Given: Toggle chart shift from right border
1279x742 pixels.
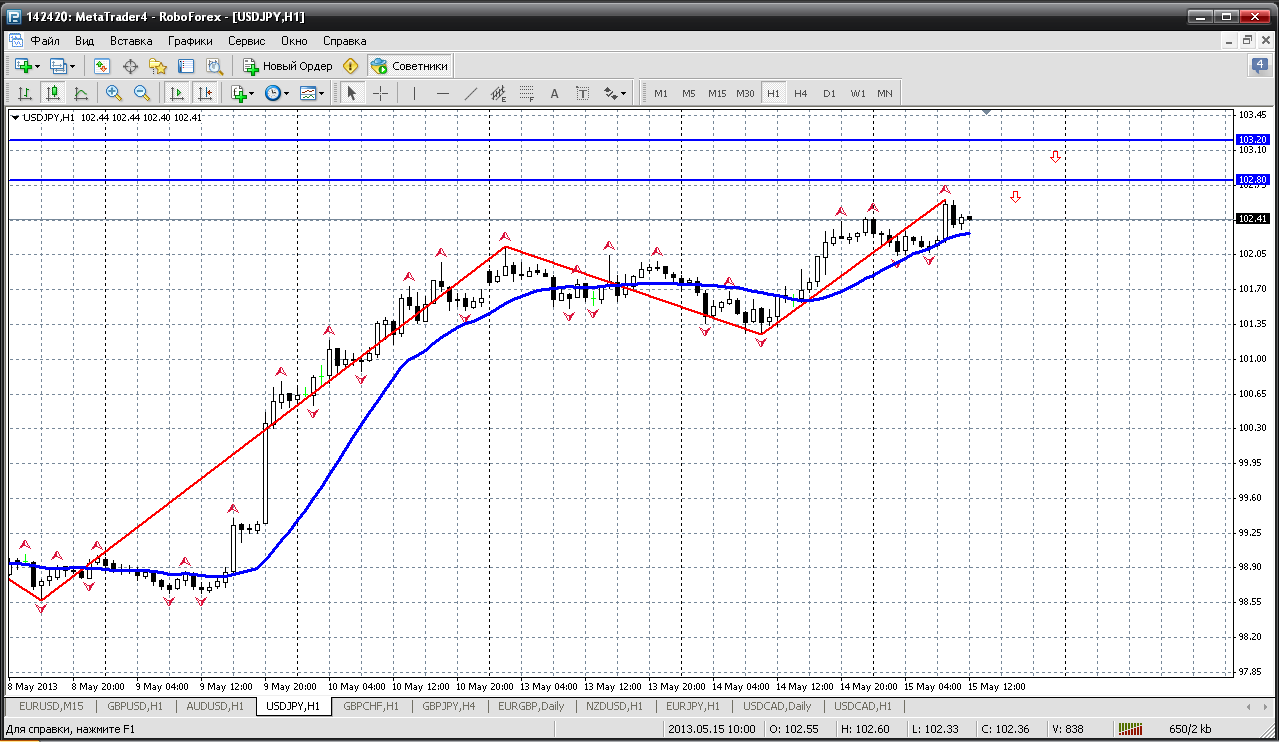Looking at the screenshot, I should pyautogui.click(x=205, y=93).
